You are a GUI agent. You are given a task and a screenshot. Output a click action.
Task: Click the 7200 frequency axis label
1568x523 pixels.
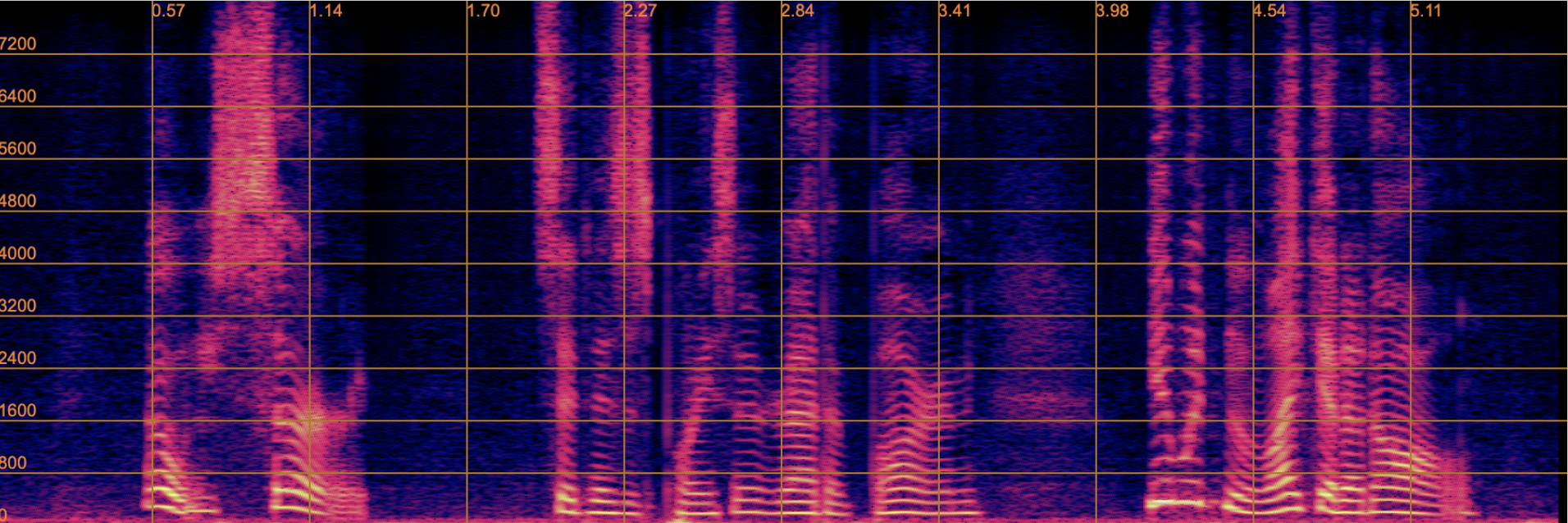(x=18, y=44)
